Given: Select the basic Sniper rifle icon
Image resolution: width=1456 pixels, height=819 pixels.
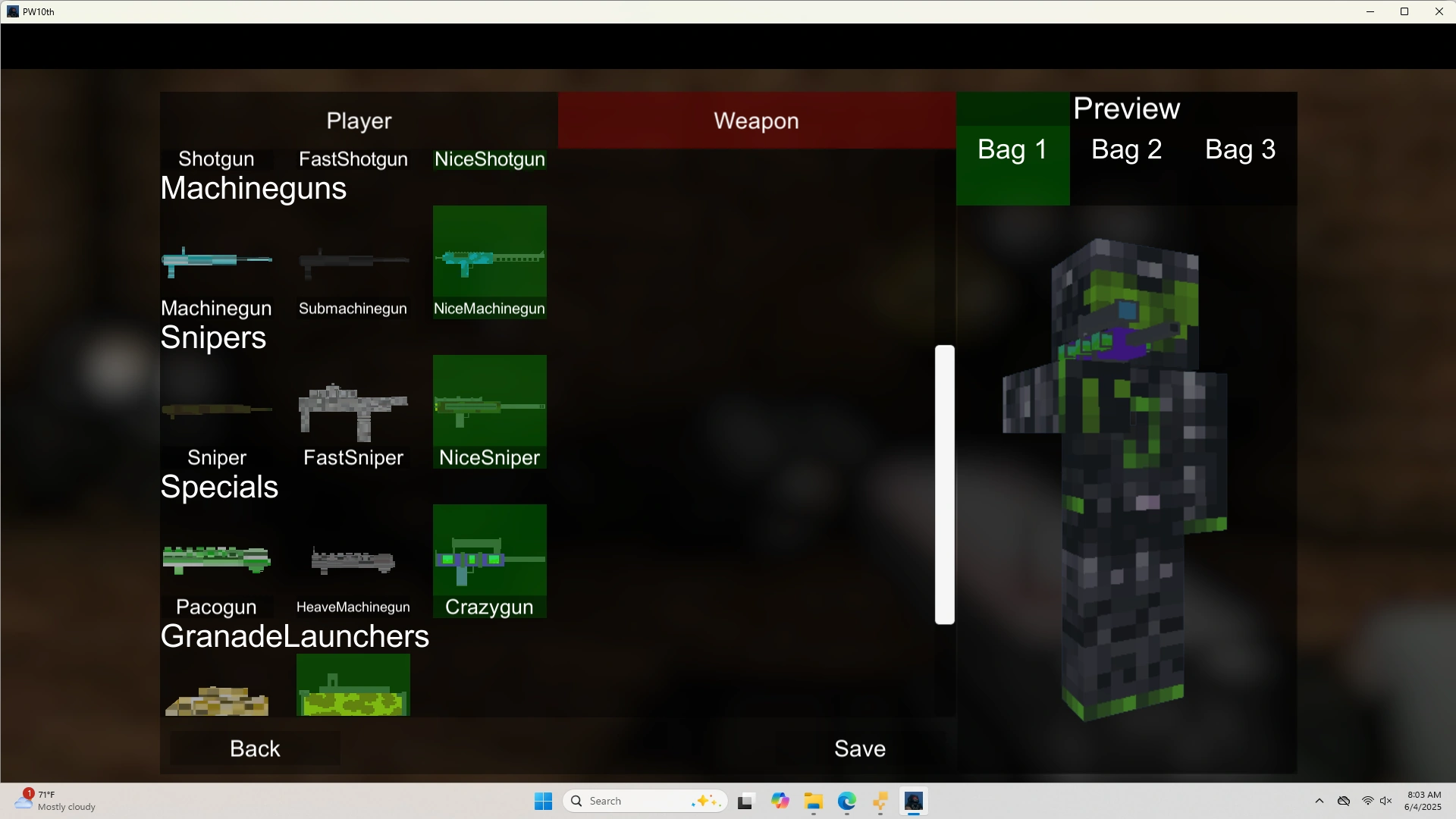Looking at the screenshot, I should click(x=216, y=410).
